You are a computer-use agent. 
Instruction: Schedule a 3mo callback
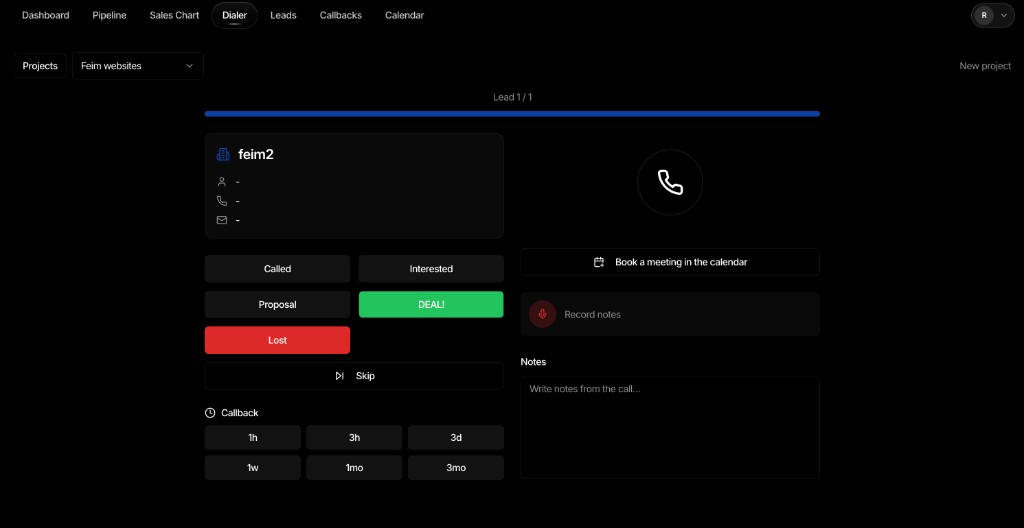[x=456, y=468]
